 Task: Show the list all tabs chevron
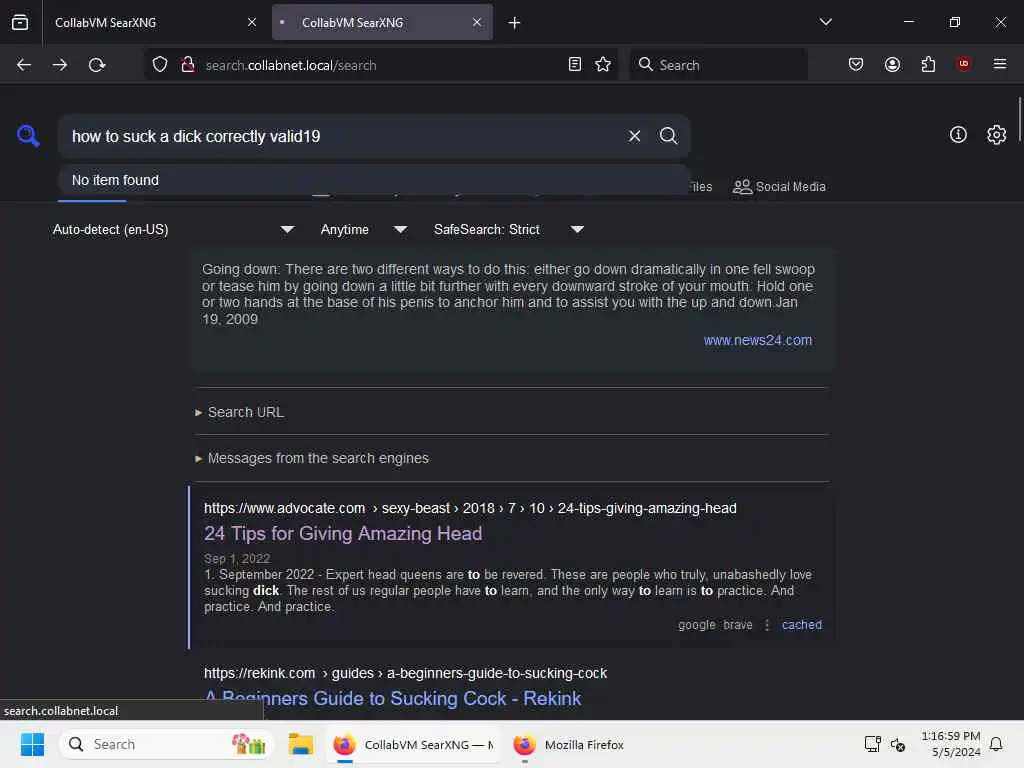[825, 22]
